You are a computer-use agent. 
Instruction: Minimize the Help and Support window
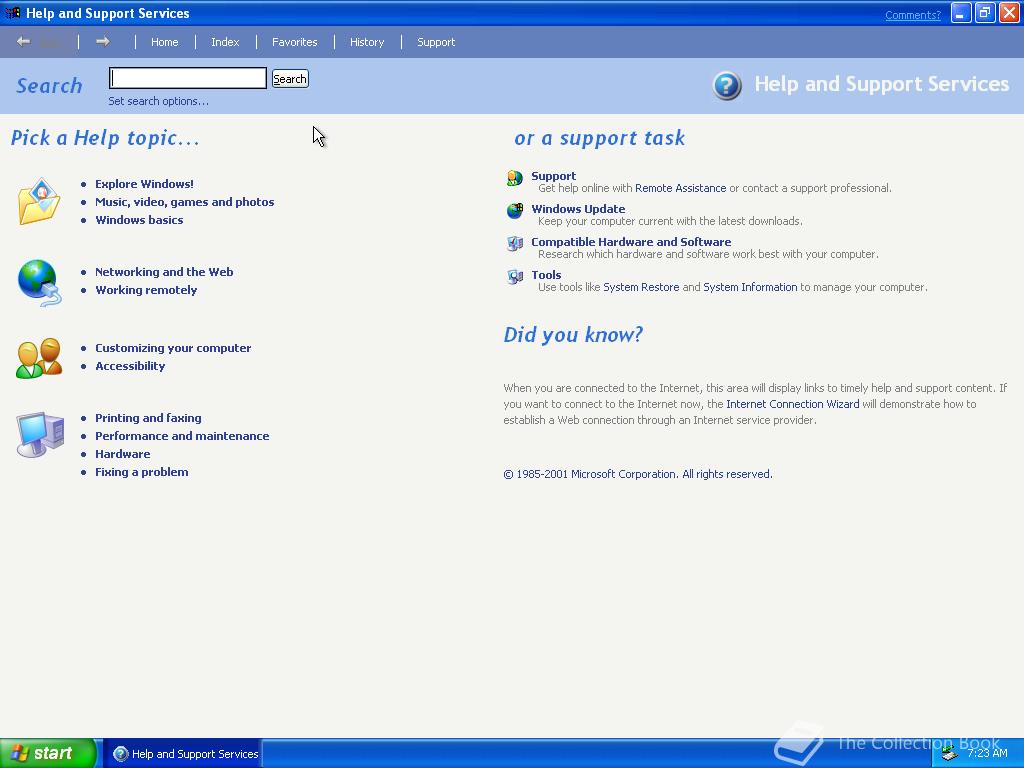point(961,13)
